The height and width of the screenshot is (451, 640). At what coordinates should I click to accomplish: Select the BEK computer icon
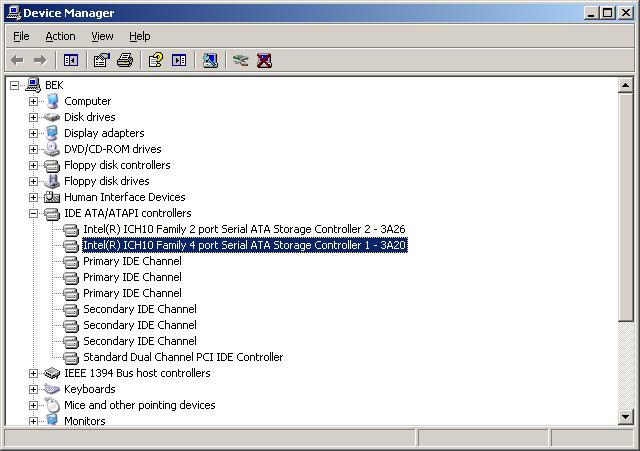click(33, 85)
